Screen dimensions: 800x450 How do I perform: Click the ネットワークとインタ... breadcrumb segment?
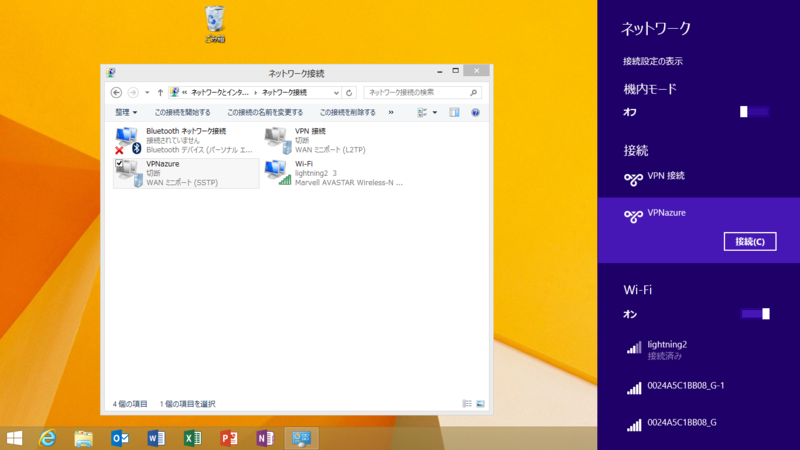(220, 92)
